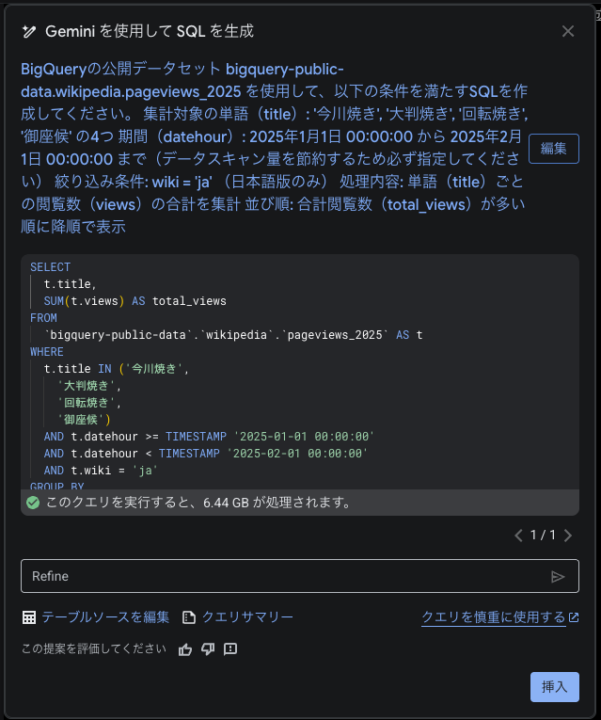Image resolution: width=601 pixels, height=720 pixels.
Task: Open テーブルソースを編集 link
Action: 106,617
